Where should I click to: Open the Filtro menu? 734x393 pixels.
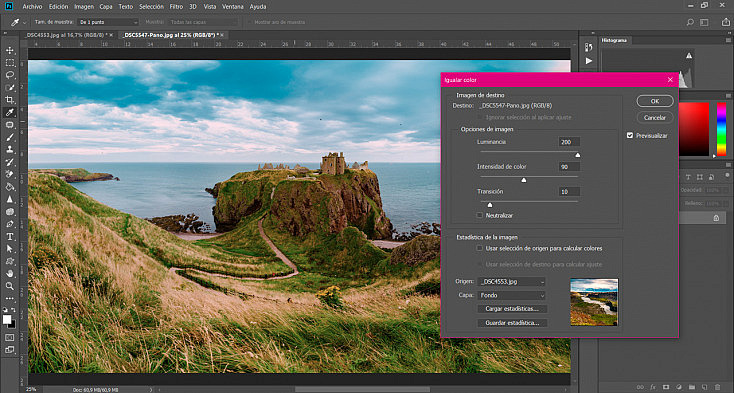pos(176,7)
